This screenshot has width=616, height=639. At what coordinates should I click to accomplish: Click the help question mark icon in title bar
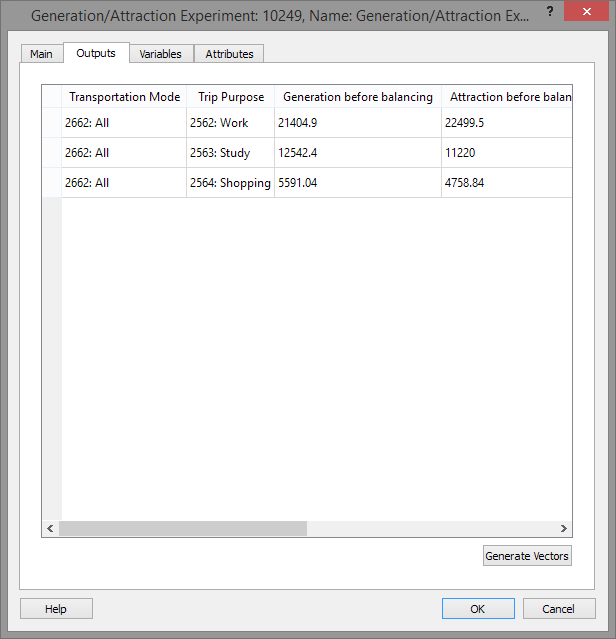tap(549, 12)
